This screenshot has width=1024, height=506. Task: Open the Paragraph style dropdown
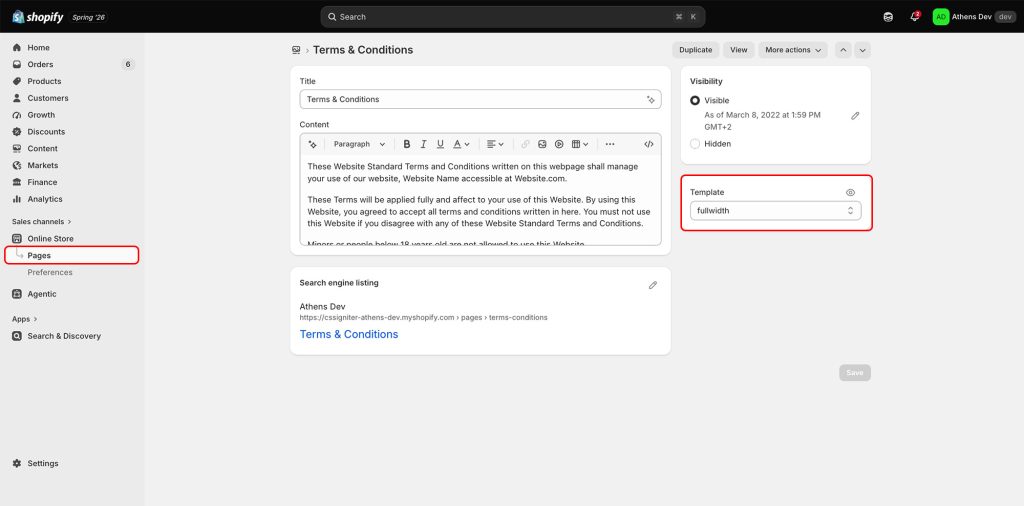[359, 144]
